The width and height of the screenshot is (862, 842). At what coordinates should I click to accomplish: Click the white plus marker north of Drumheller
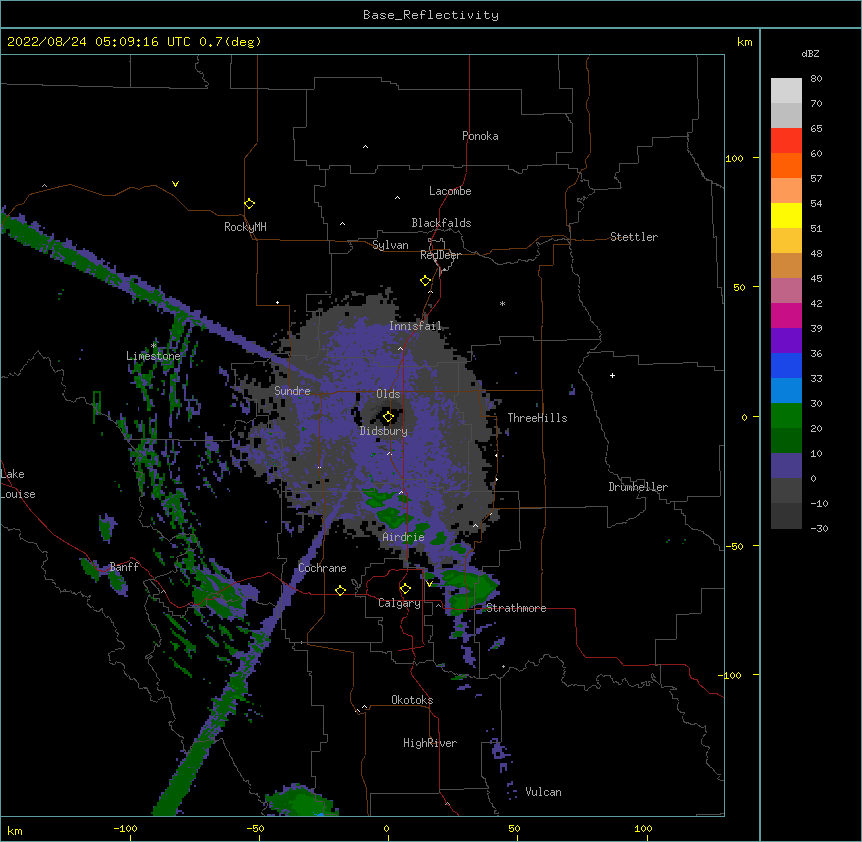612,375
